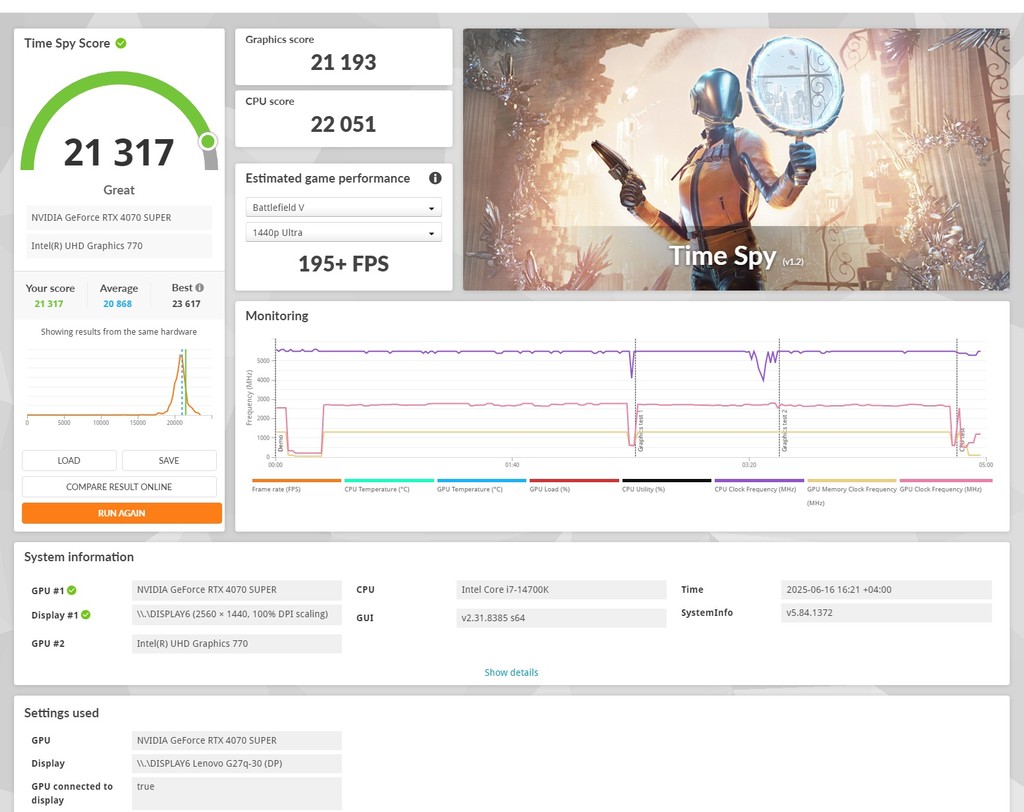
Task: Click the Your score value in green
Action: (49, 304)
